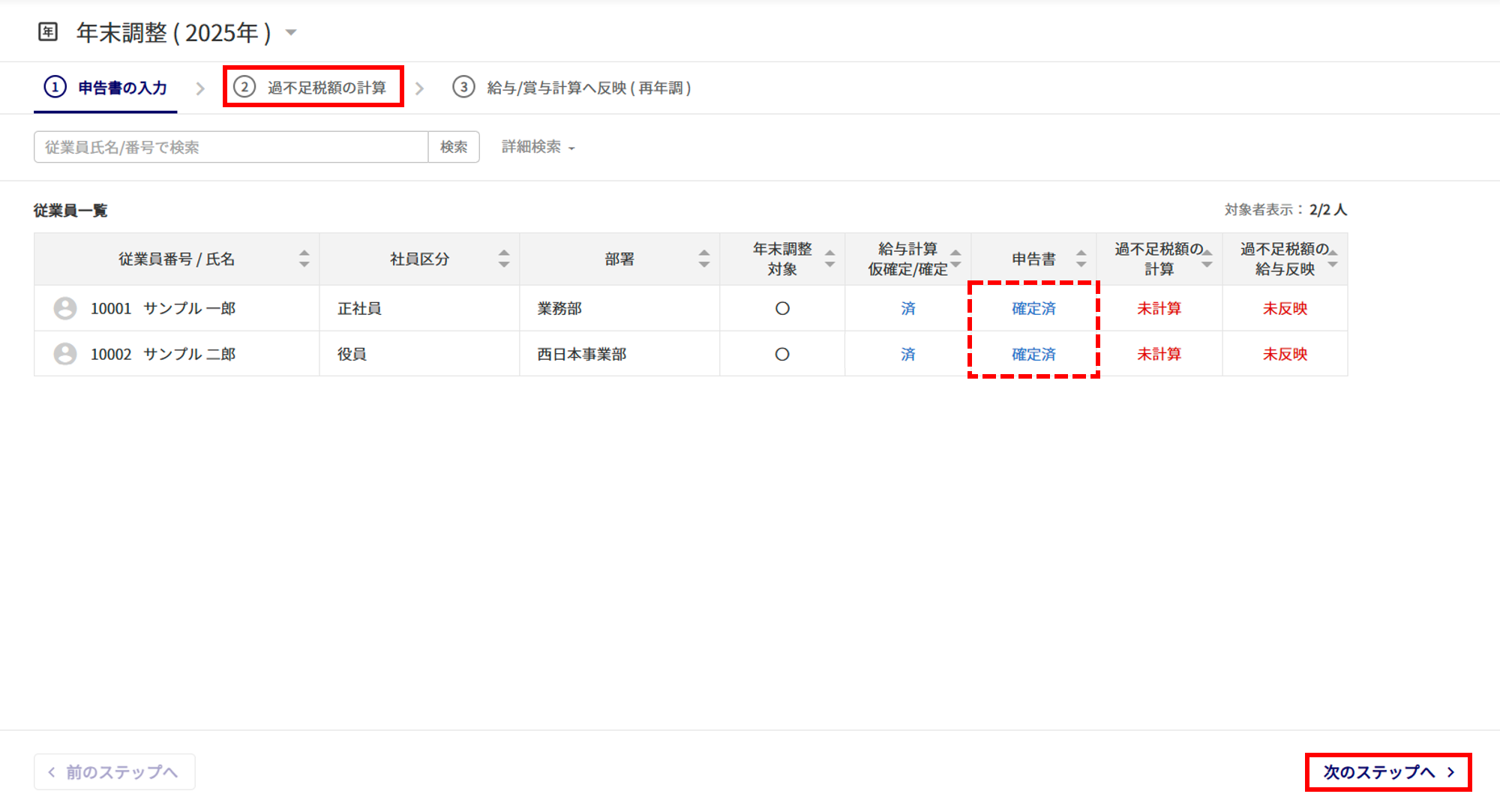Sort by 過不足税額の計算 column arrows
Image resolution: width=1500 pixels, height=812 pixels.
pos(1207,259)
